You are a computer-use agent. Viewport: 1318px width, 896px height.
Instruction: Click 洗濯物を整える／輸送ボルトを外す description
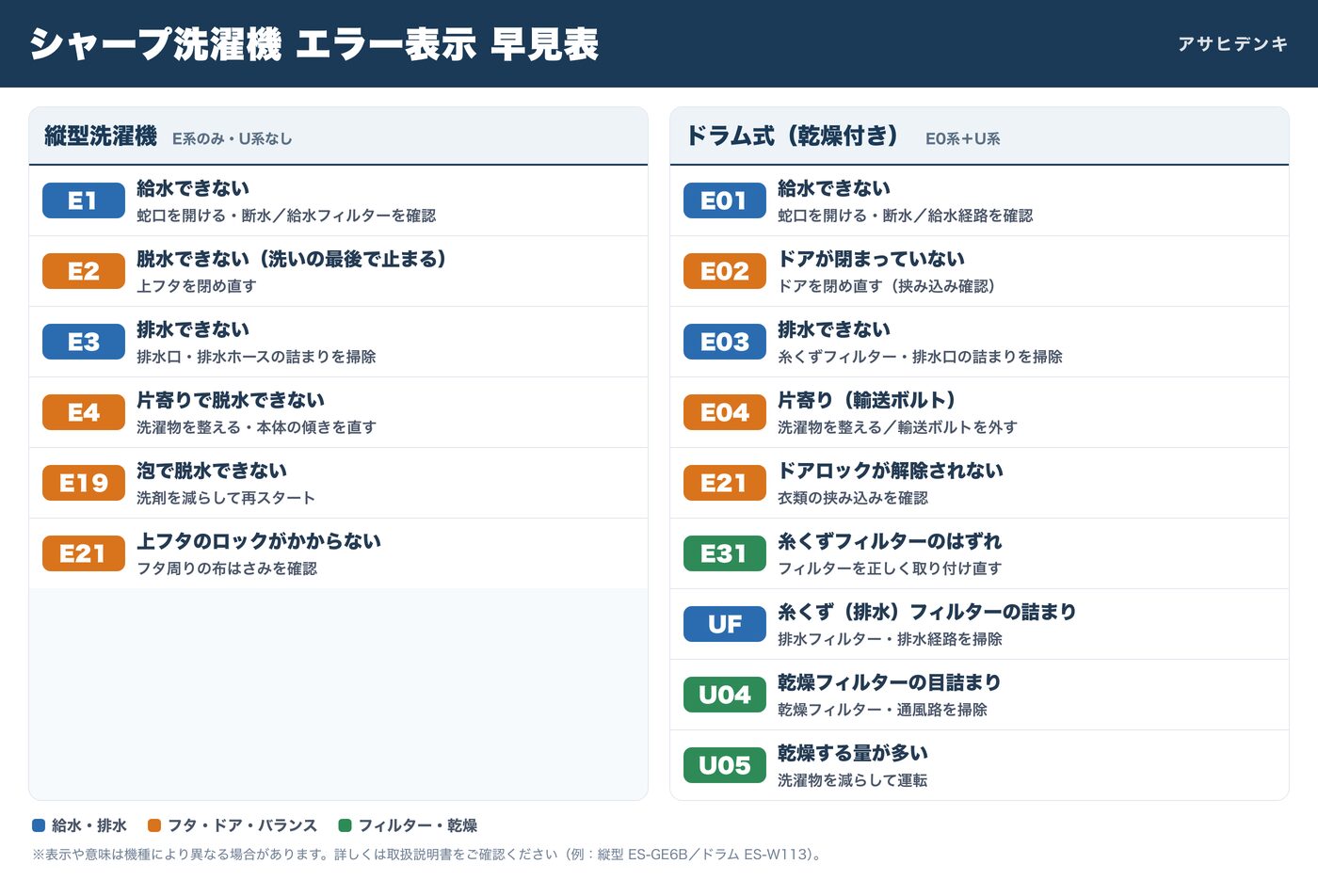point(897,427)
